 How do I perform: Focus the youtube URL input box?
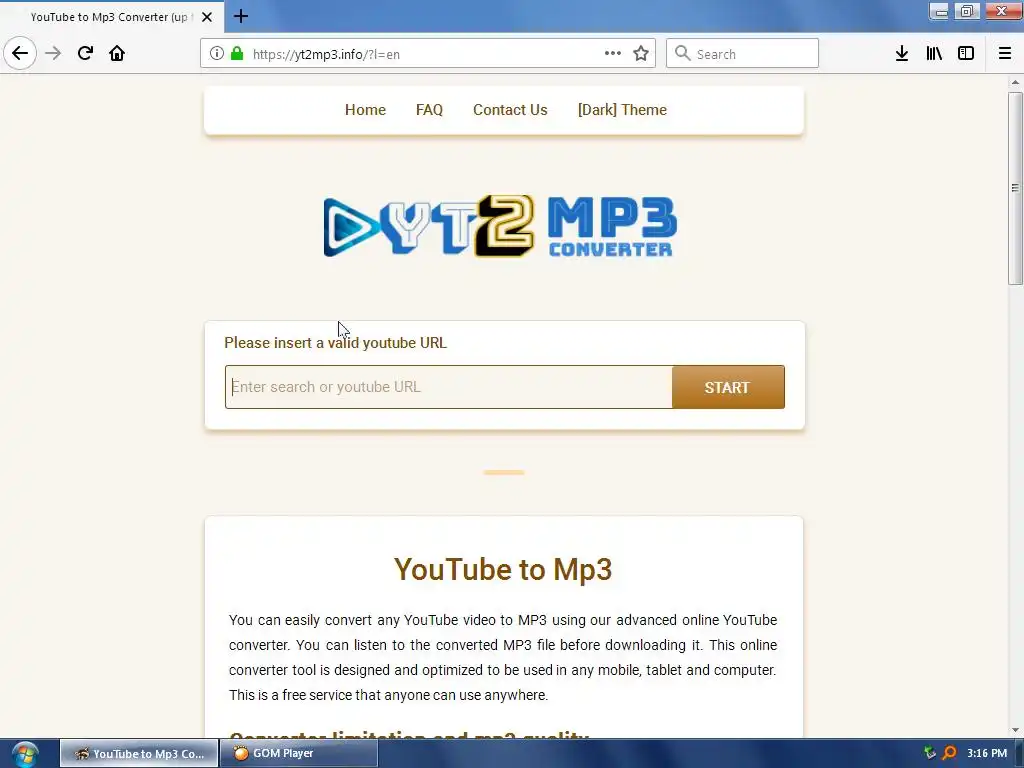pos(449,387)
